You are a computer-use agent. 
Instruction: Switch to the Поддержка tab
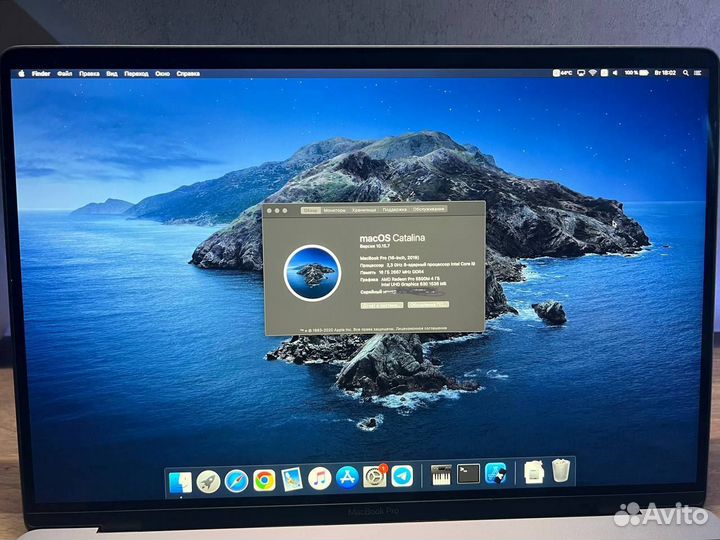pos(394,210)
